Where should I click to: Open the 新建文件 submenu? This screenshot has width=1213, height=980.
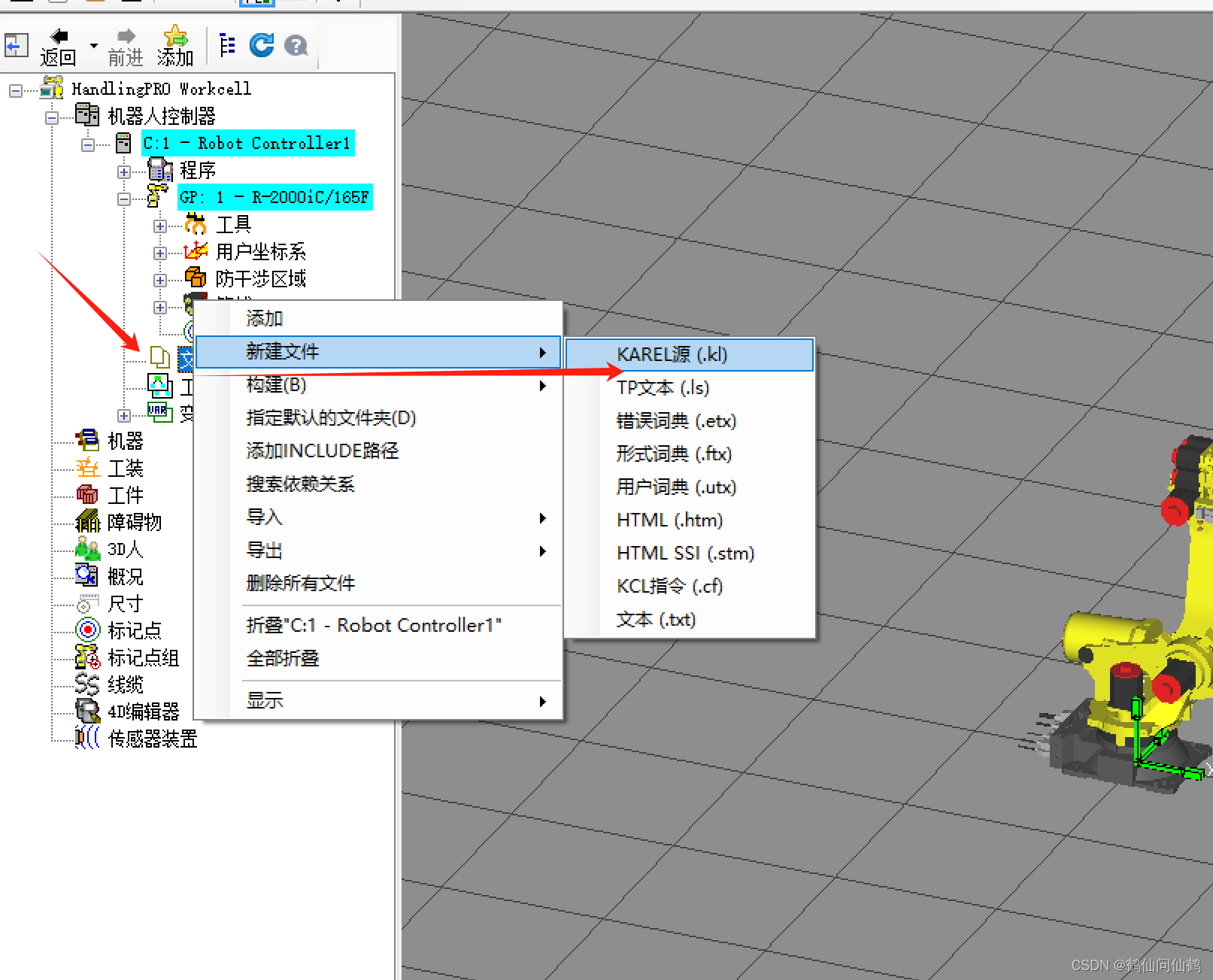tap(378, 352)
